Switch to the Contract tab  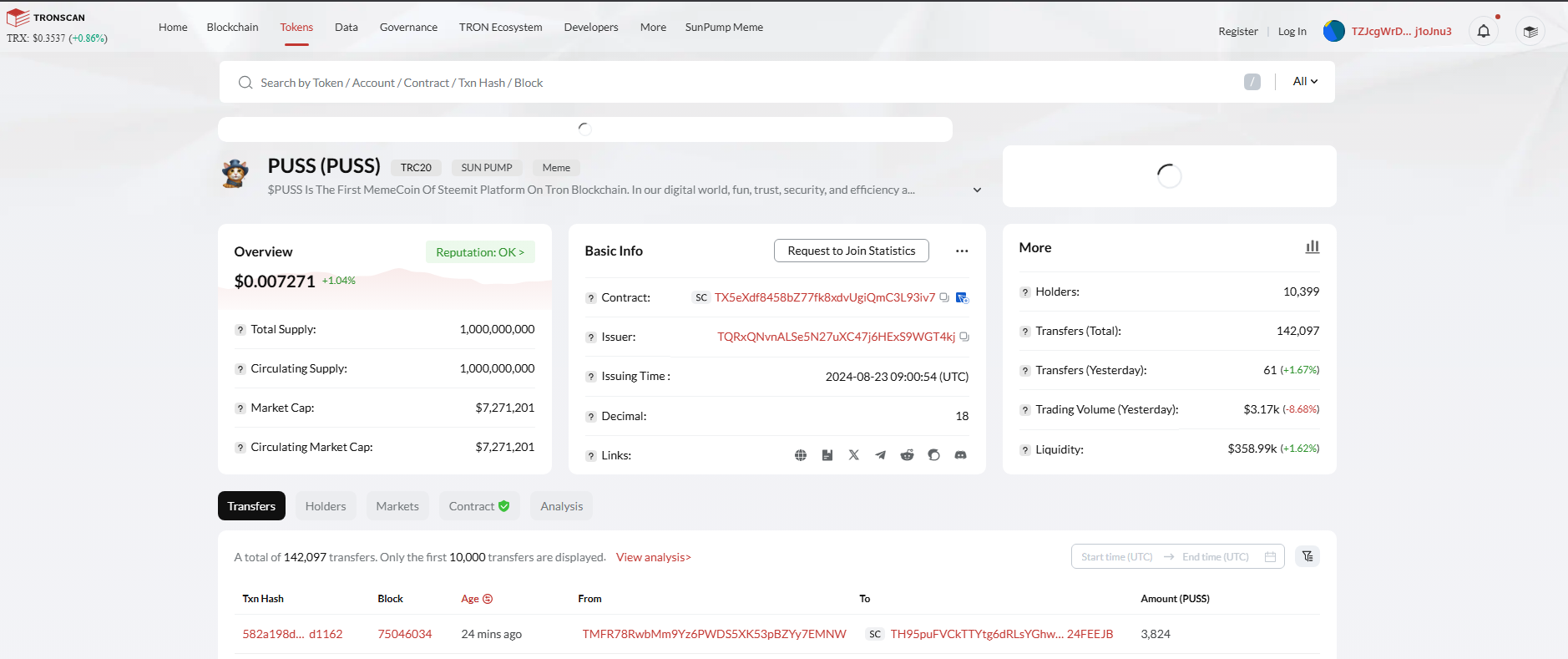(479, 506)
